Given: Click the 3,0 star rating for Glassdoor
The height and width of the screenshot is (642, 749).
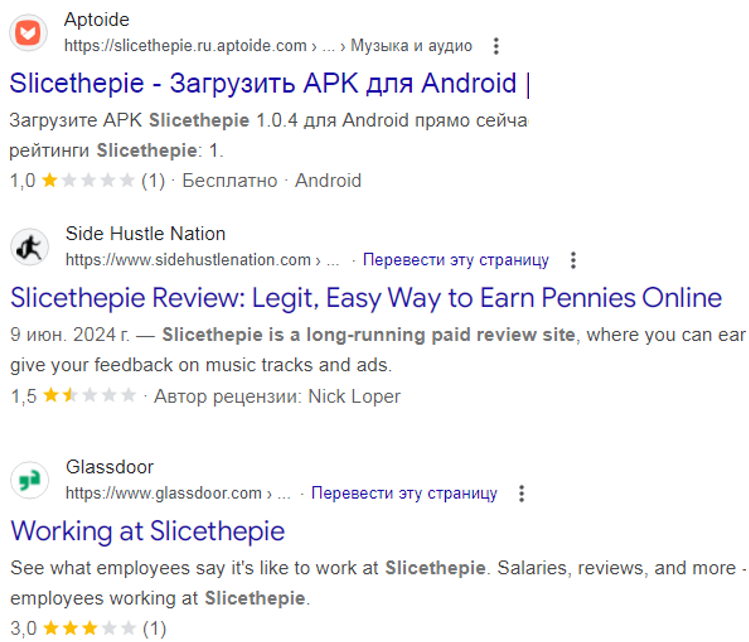Looking at the screenshot, I should pos(87,629).
